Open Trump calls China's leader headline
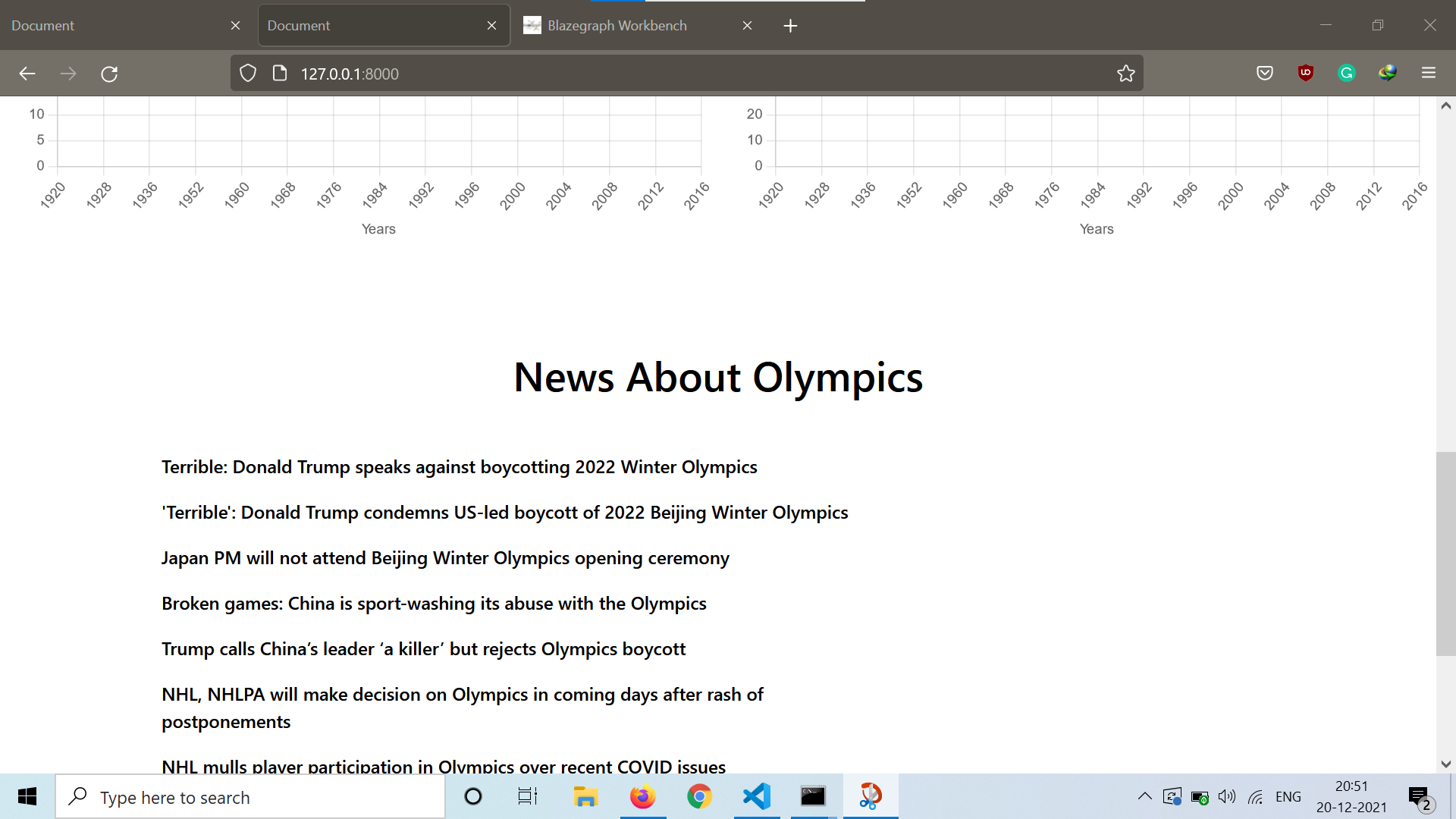 pyautogui.click(x=423, y=649)
